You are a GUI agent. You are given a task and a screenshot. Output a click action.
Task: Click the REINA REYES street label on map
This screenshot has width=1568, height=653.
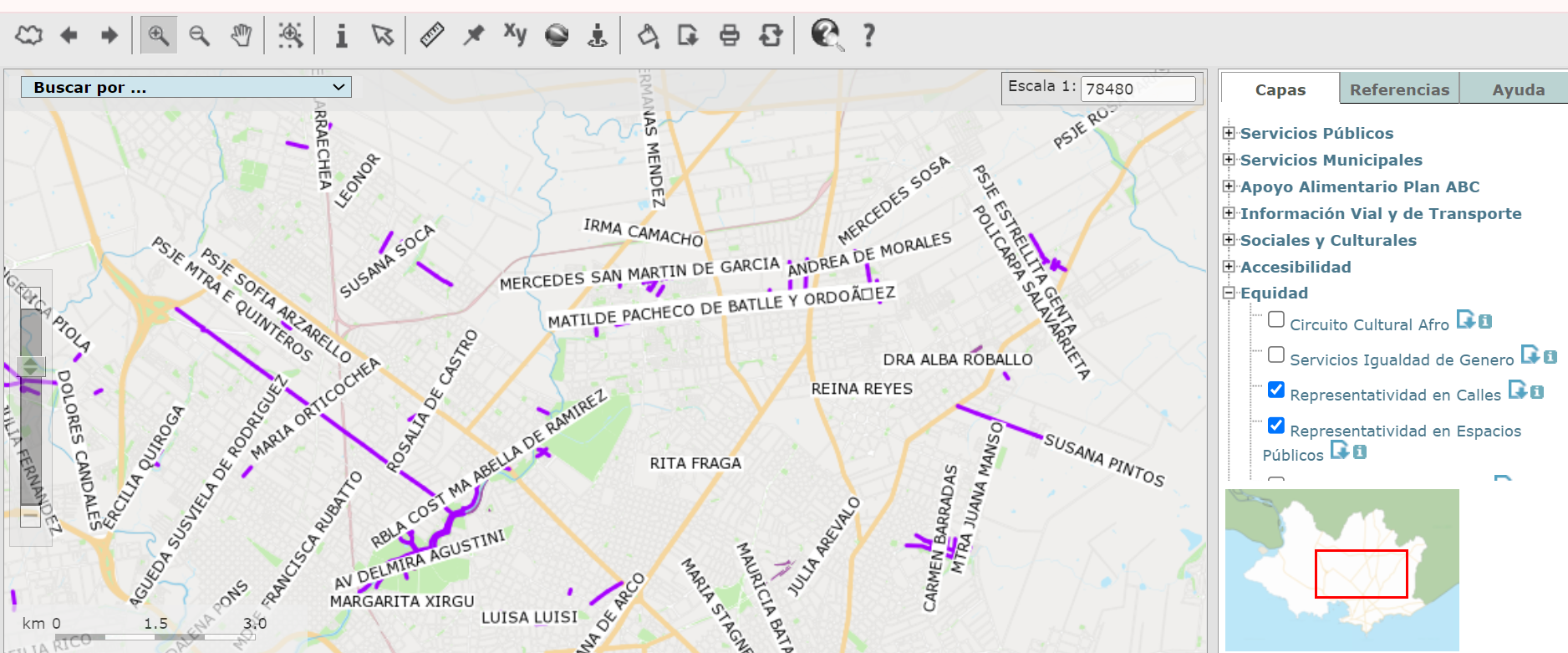pos(862,389)
